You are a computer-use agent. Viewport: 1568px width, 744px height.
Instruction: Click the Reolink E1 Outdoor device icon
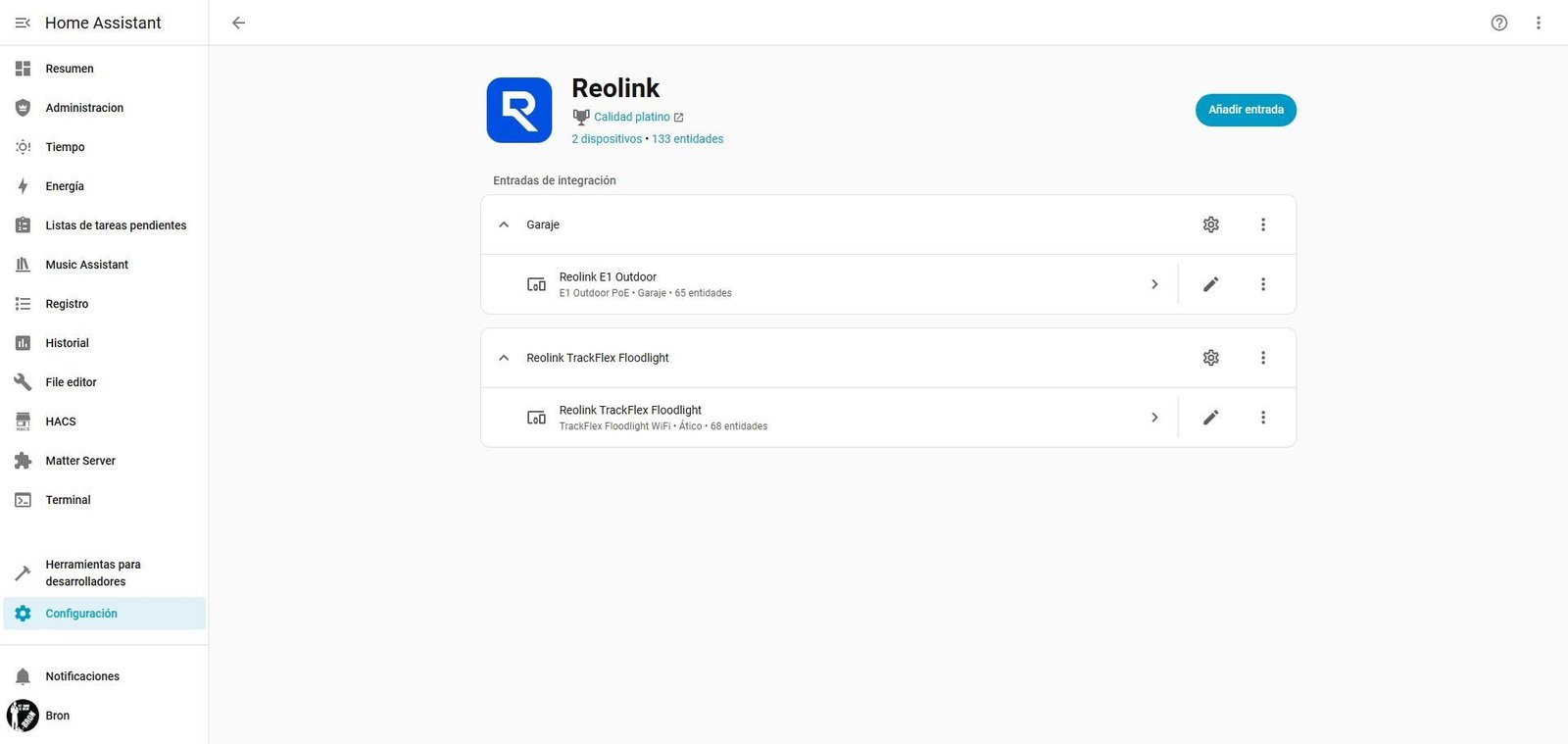(537, 284)
